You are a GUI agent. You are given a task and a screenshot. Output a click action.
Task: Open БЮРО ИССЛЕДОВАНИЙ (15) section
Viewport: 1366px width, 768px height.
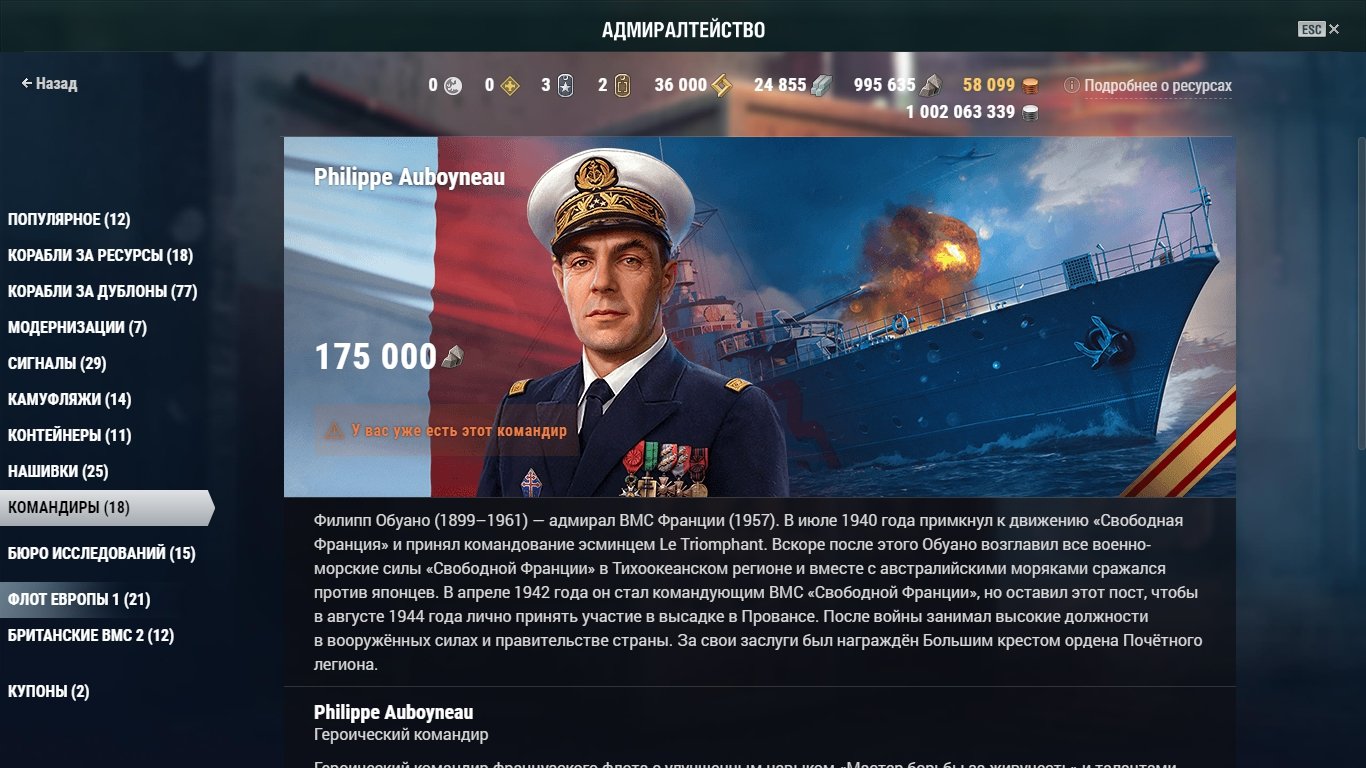pos(101,553)
